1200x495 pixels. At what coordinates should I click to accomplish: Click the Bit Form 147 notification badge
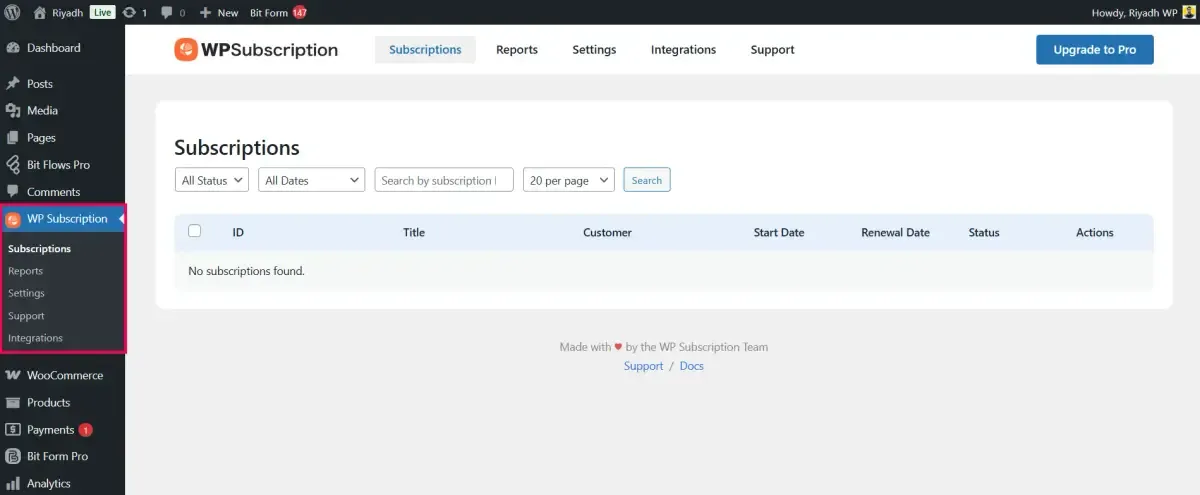[299, 12]
